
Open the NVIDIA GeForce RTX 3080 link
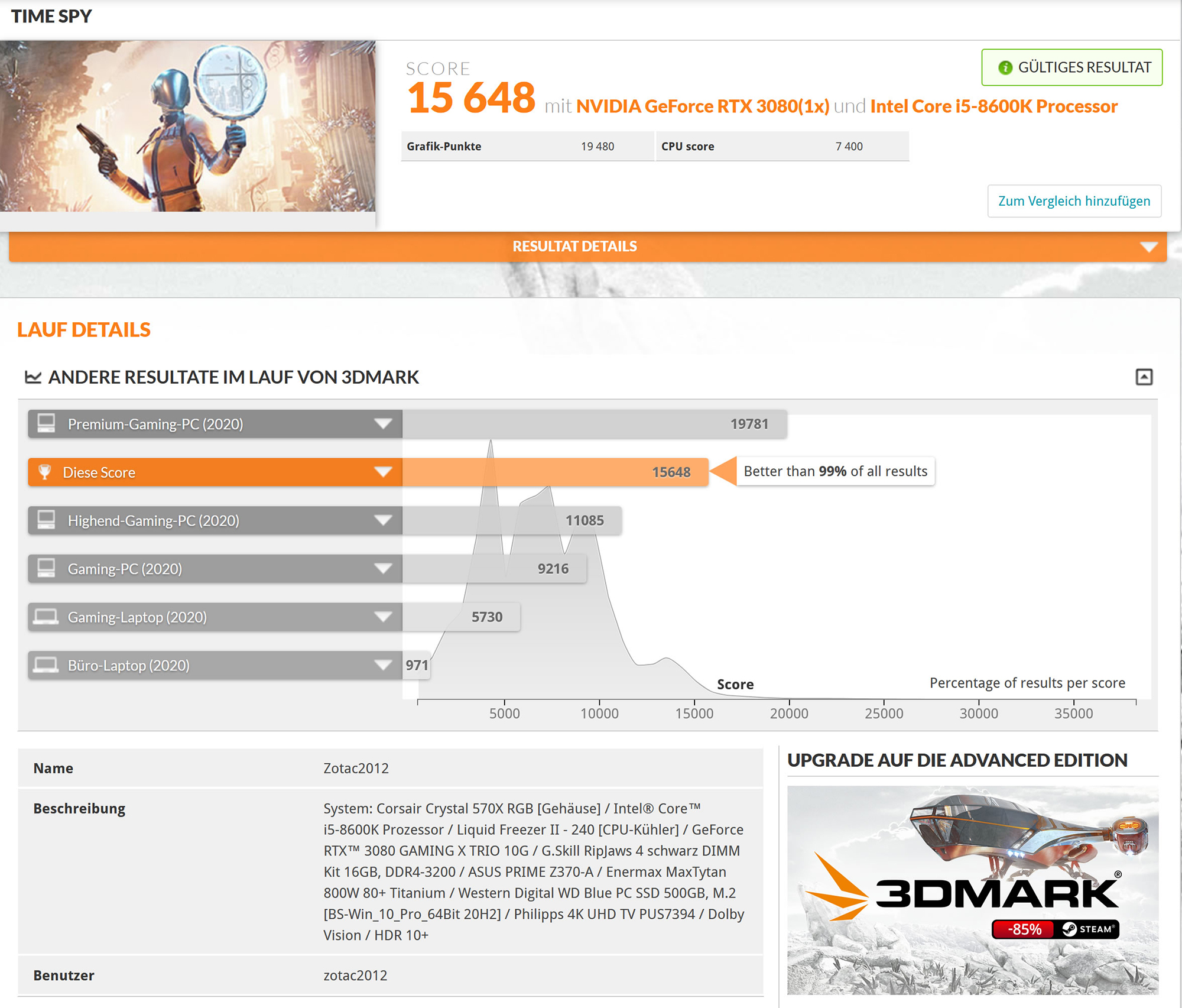click(x=702, y=106)
